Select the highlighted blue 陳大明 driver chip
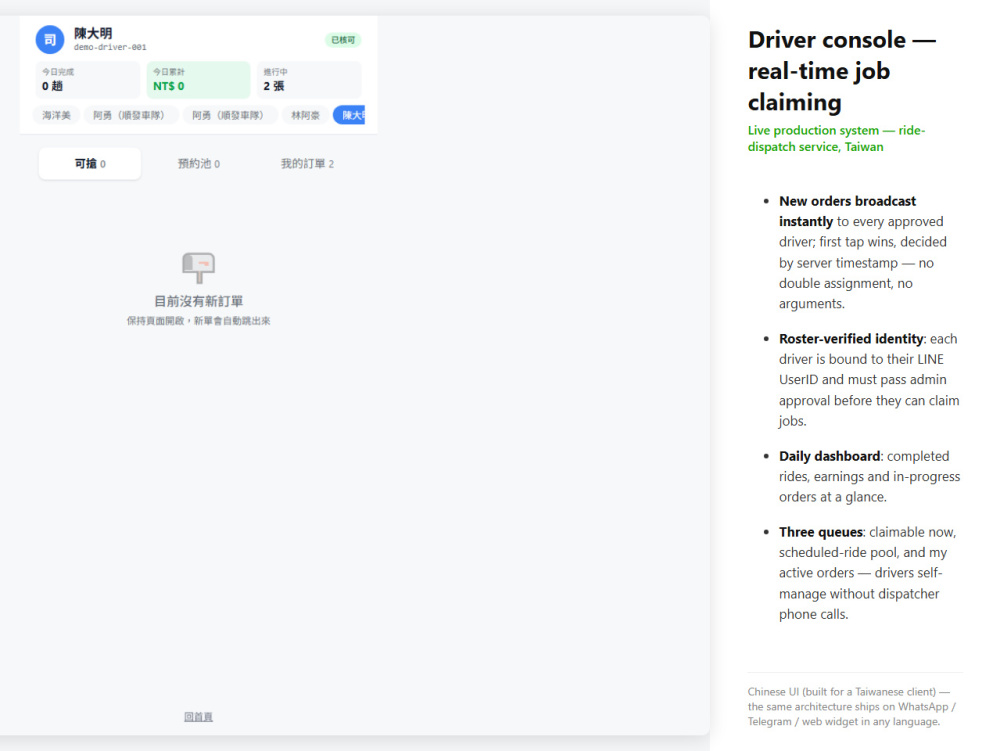This screenshot has width=1000, height=751. point(349,115)
